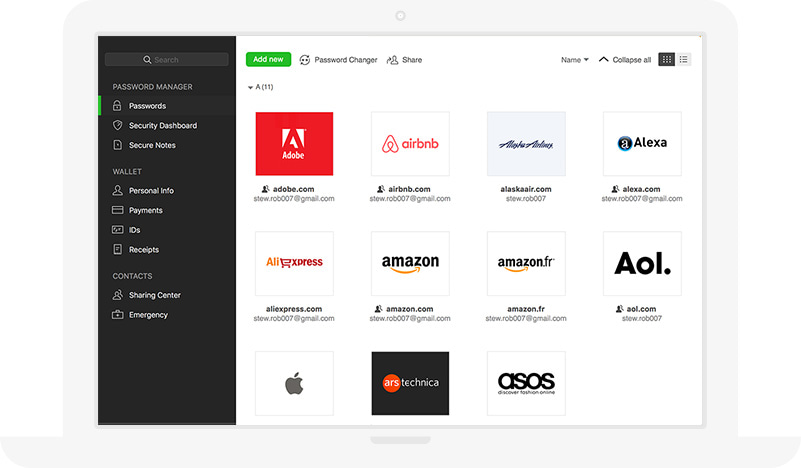Click the Personal Info person icon
The height and width of the screenshot is (468, 801).
point(117,191)
